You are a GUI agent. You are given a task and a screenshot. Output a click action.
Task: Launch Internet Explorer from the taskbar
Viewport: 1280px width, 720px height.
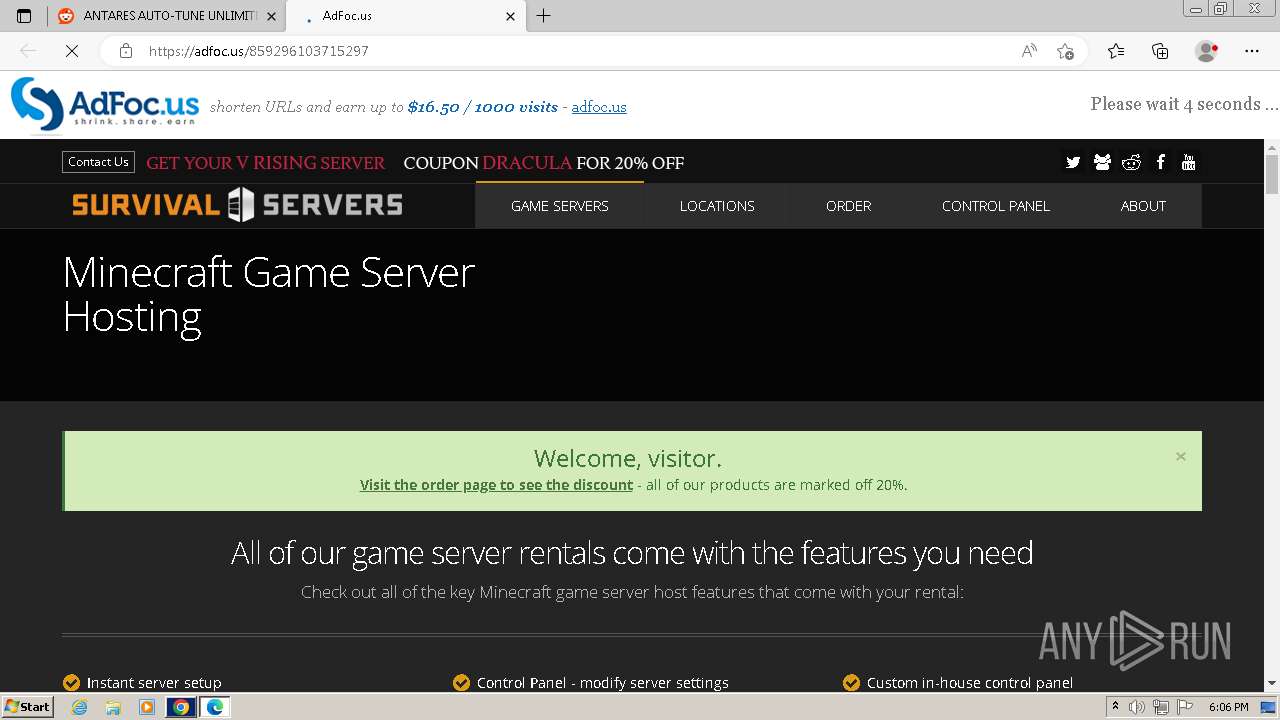pyautogui.click(x=79, y=707)
